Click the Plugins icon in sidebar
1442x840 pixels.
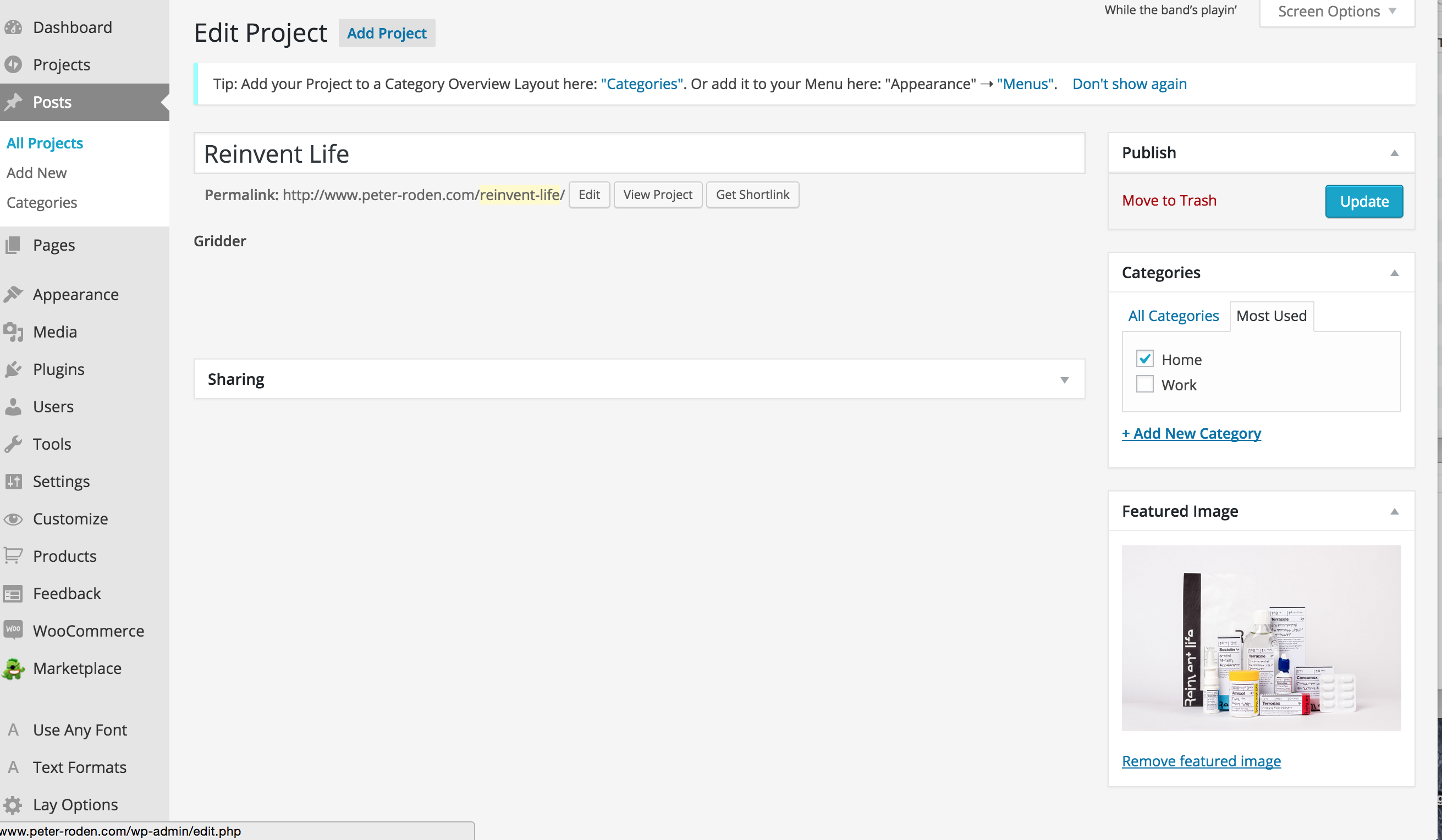14,369
